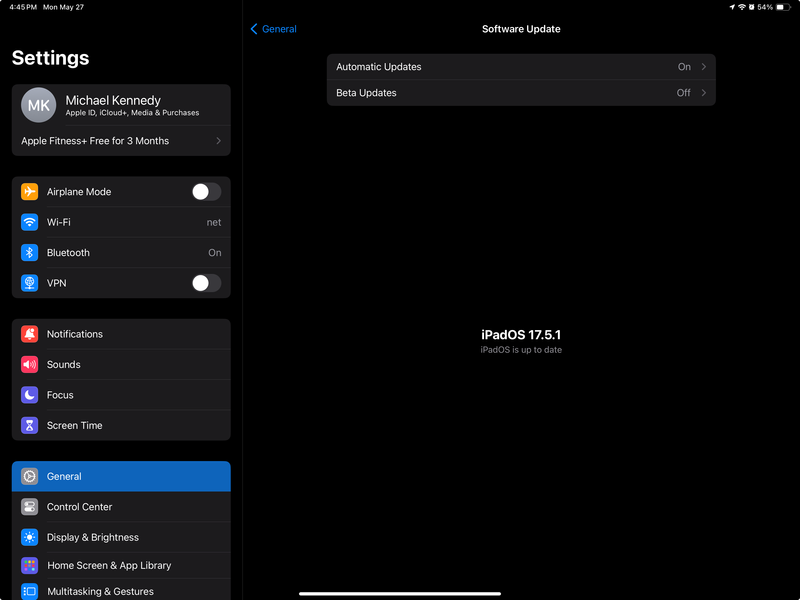The height and width of the screenshot is (600, 800).
Task: Tap the Wi-Fi icon in sidebar
Action: pos(30,222)
